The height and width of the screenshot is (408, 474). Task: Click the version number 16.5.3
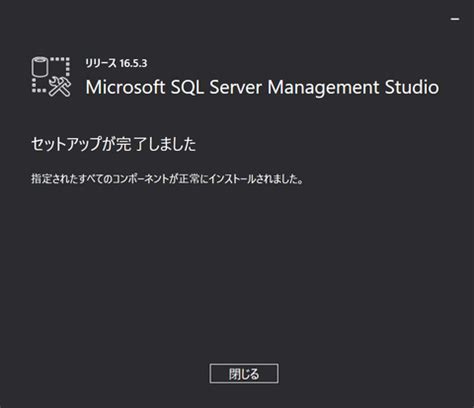click(x=133, y=63)
